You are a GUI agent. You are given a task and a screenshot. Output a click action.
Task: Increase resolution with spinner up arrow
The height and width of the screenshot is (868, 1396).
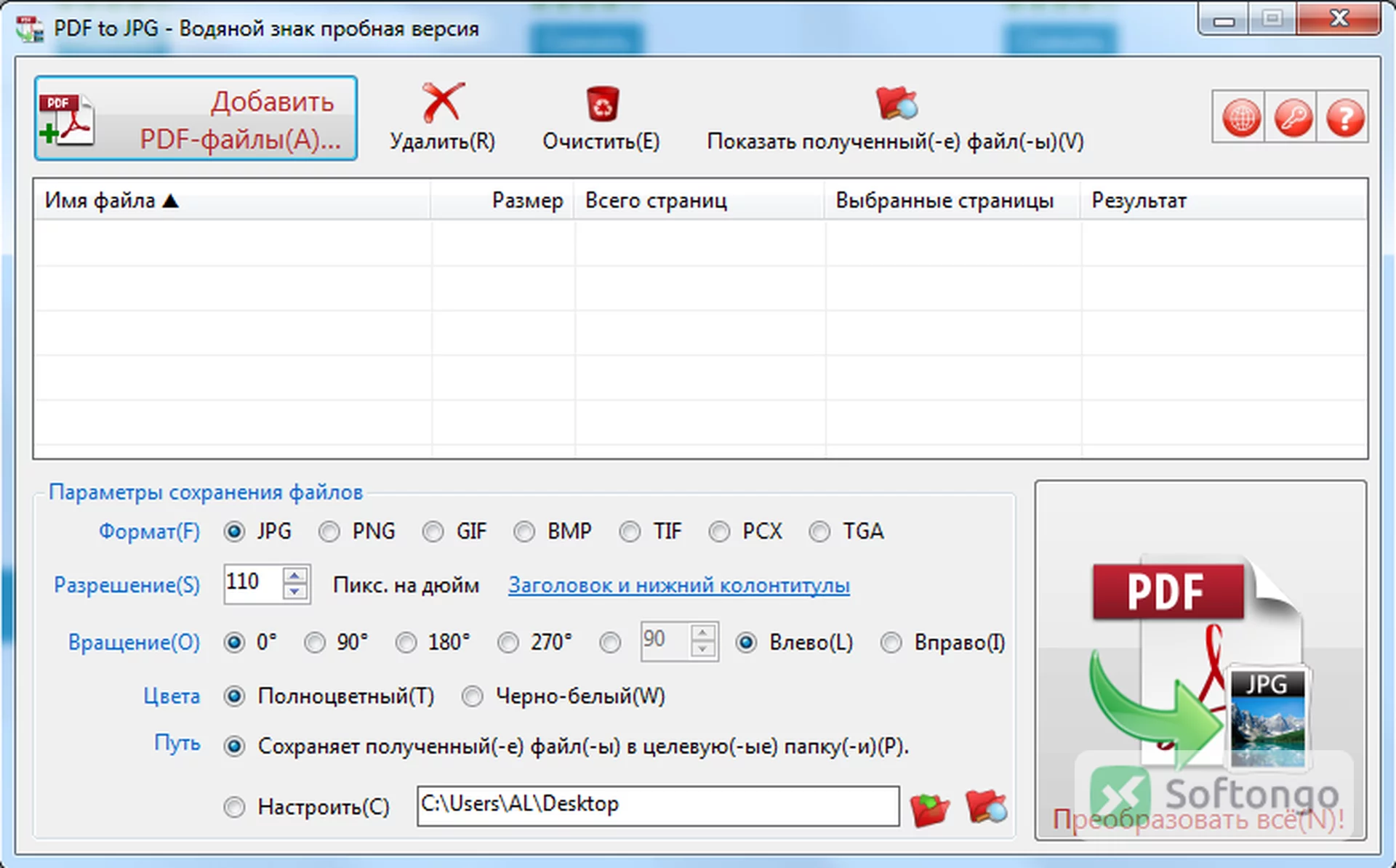pos(294,576)
